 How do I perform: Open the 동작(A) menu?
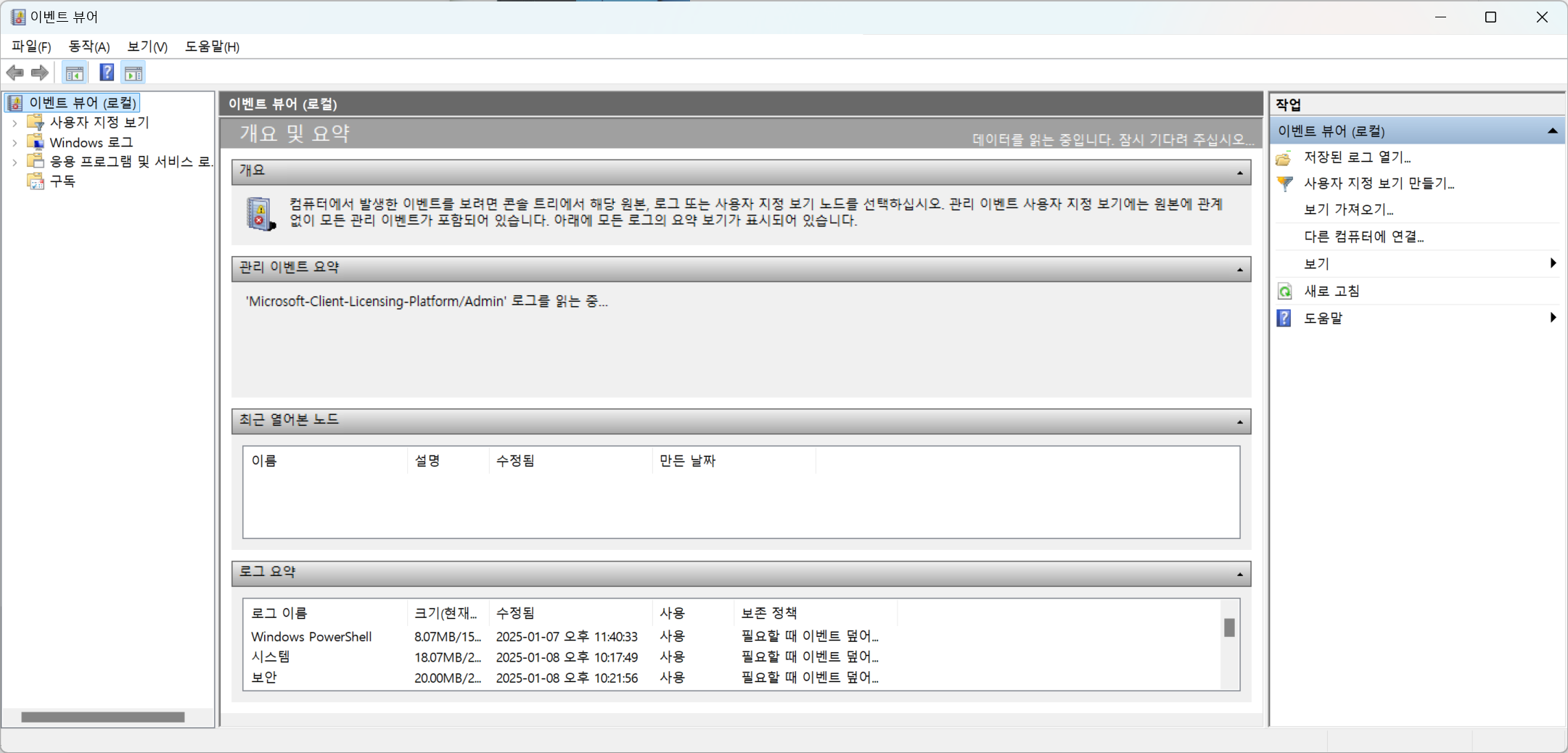[89, 46]
